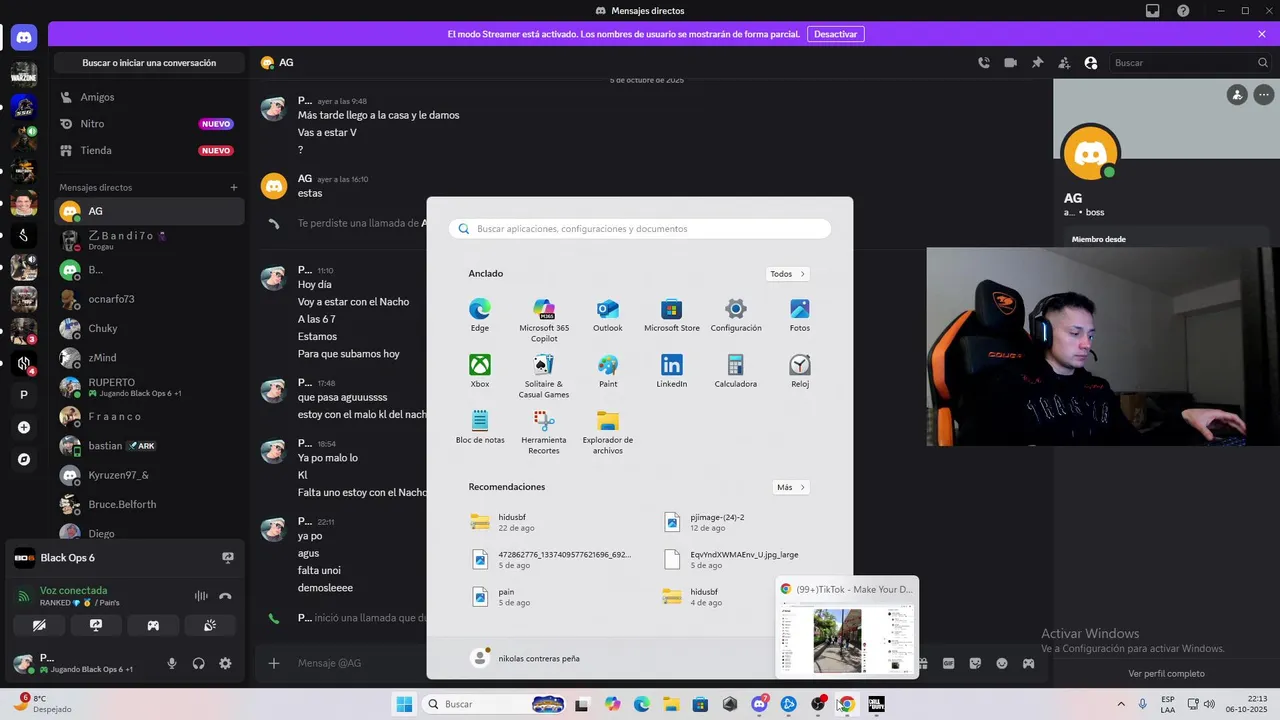Open Explorador de archivos
The width and height of the screenshot is (1280, 720).
pyautogui.click(x=608, y=432)
